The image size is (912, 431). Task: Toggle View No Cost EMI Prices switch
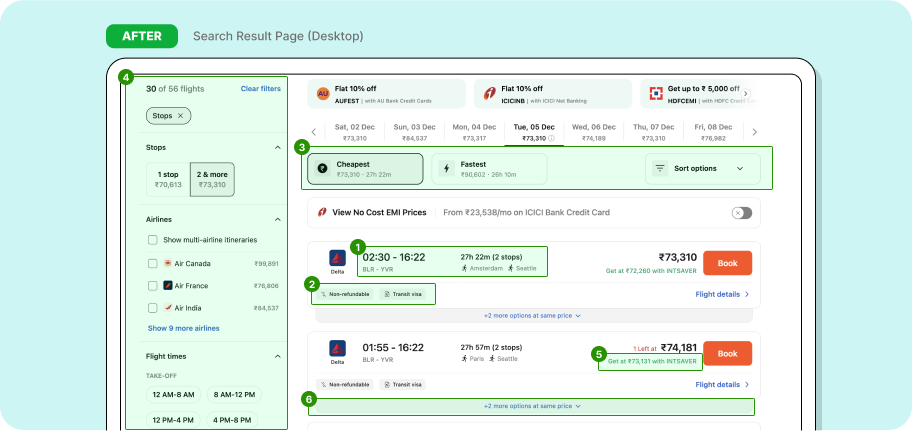tap(741, 213)
